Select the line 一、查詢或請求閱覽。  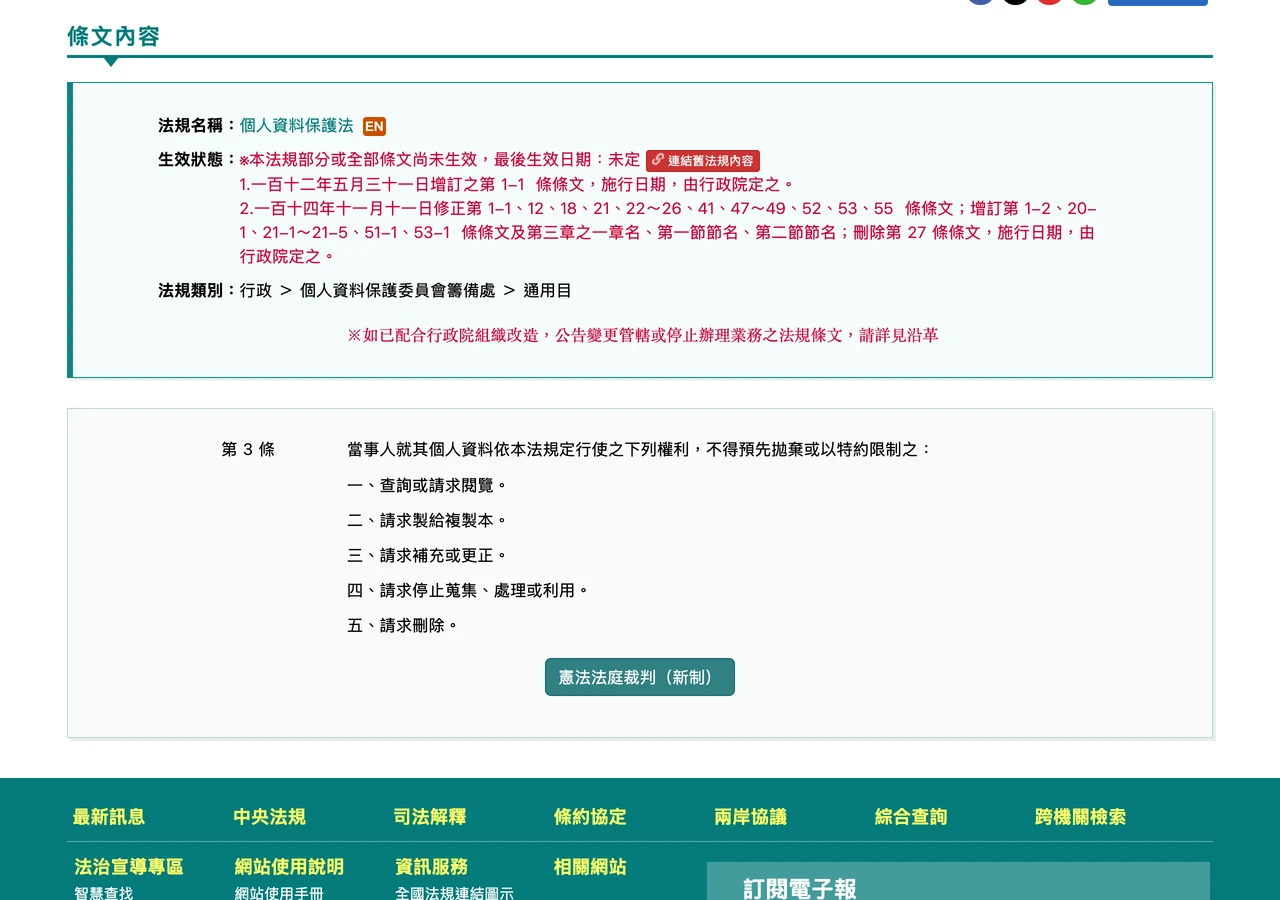[x=428, y=485]
